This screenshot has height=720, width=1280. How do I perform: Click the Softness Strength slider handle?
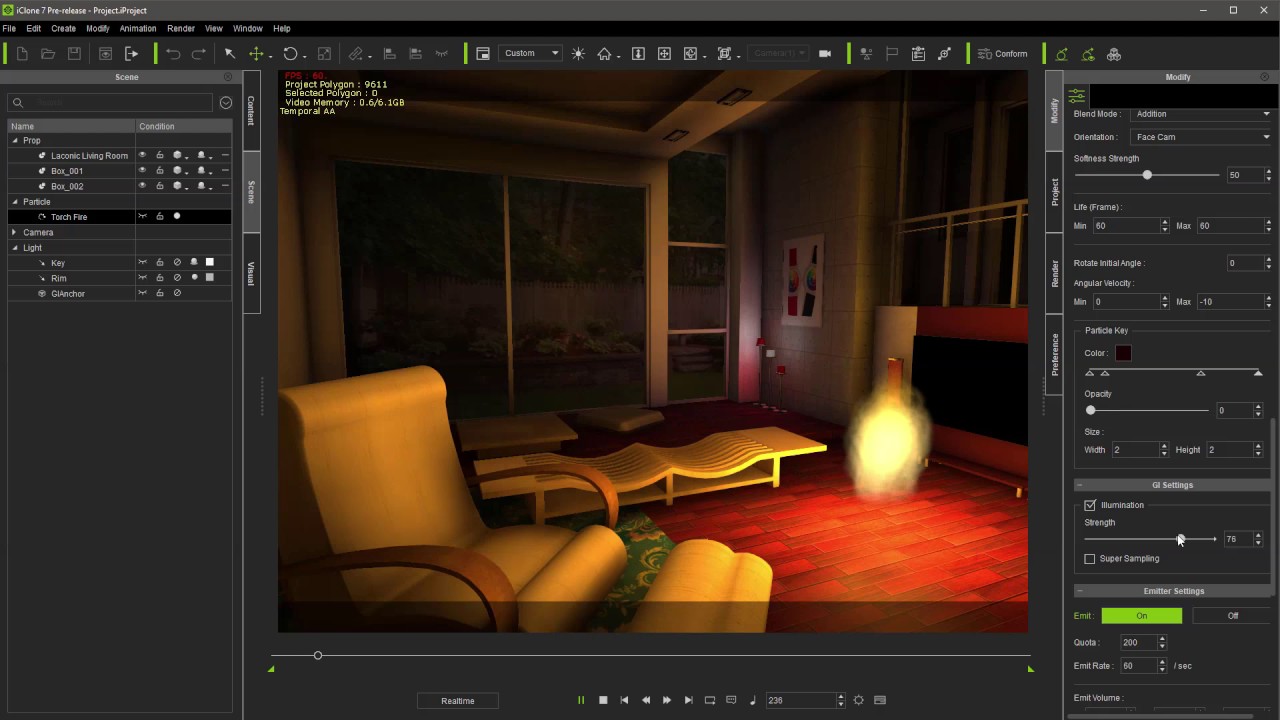pyautogui.click(x=1147, y=175)
